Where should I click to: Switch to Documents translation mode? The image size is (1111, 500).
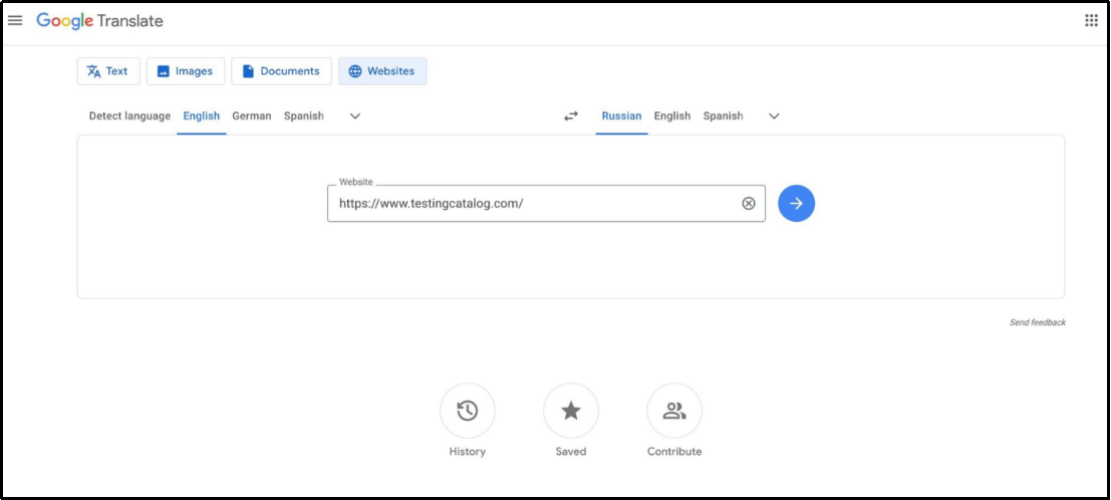[x=281, y=71]
